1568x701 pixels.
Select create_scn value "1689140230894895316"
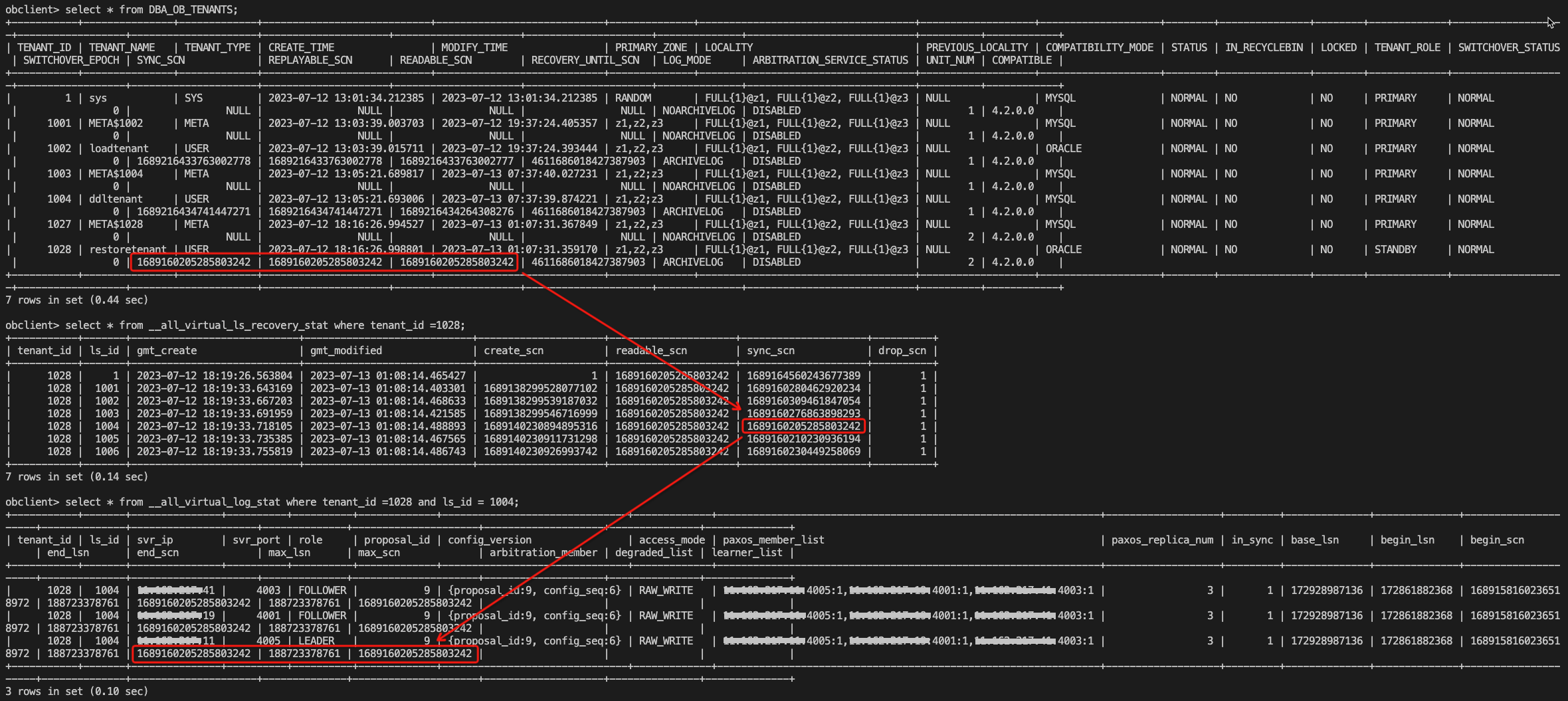click(x=540, y=426)
